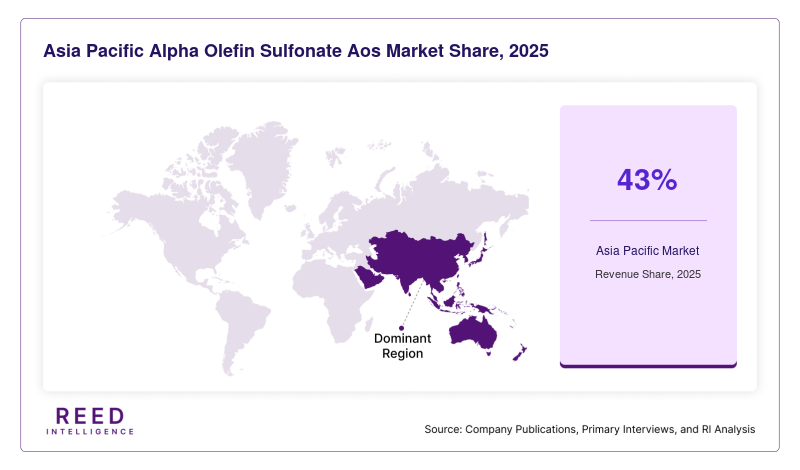The image size is (800, 470).
Task: Click the Reed Intelligence logo
Action: [90, 421]
